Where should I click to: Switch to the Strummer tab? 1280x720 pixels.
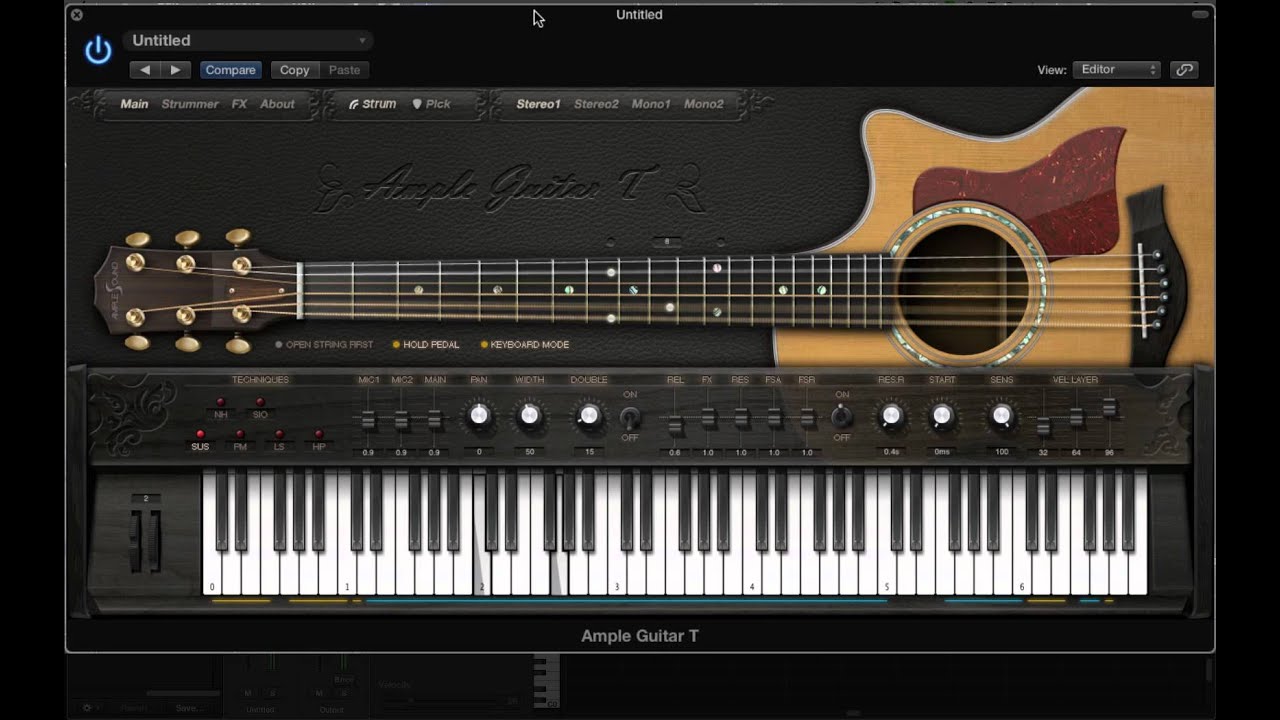pos(190,104)
